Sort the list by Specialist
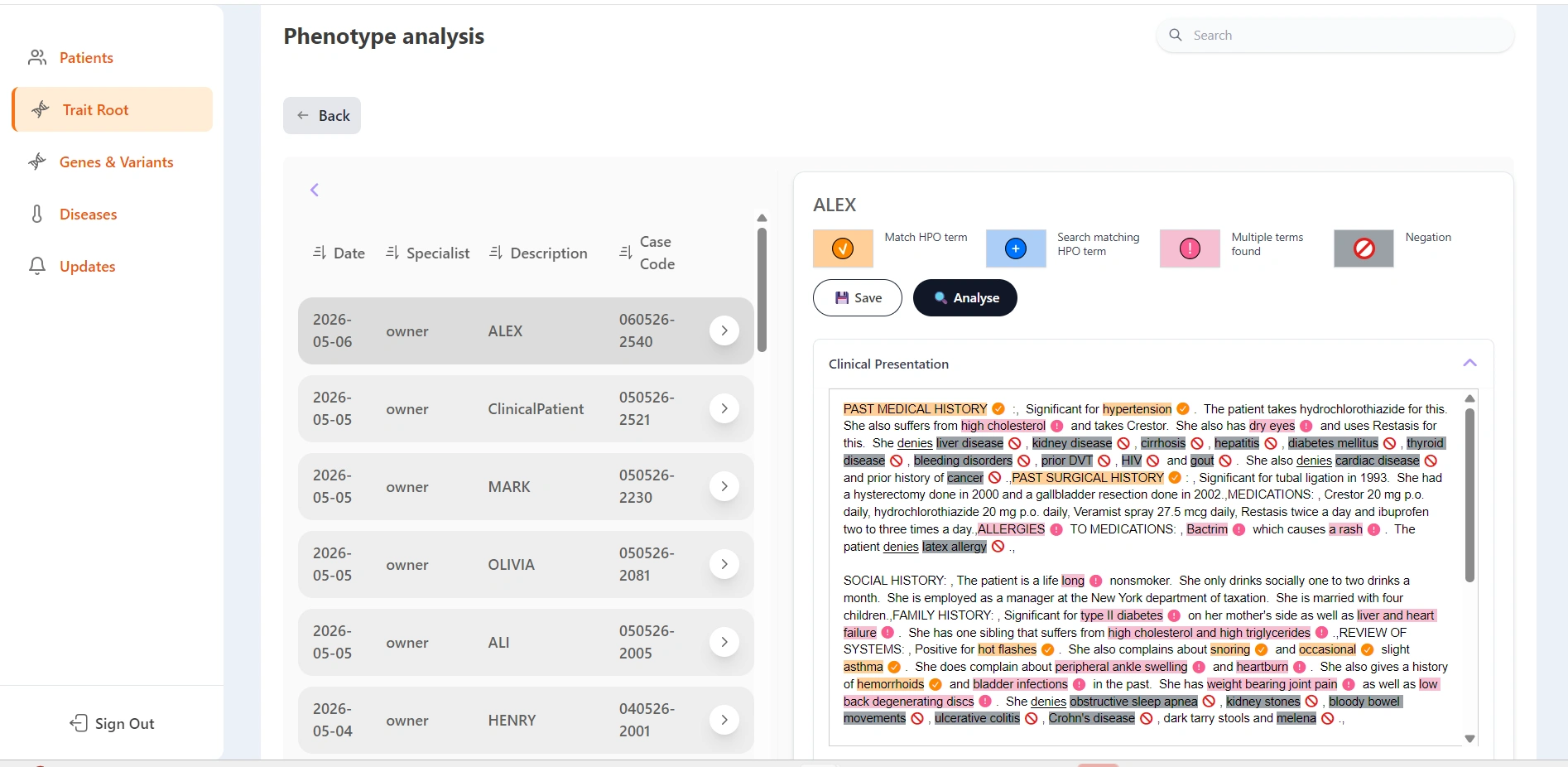 click(427, 253)
